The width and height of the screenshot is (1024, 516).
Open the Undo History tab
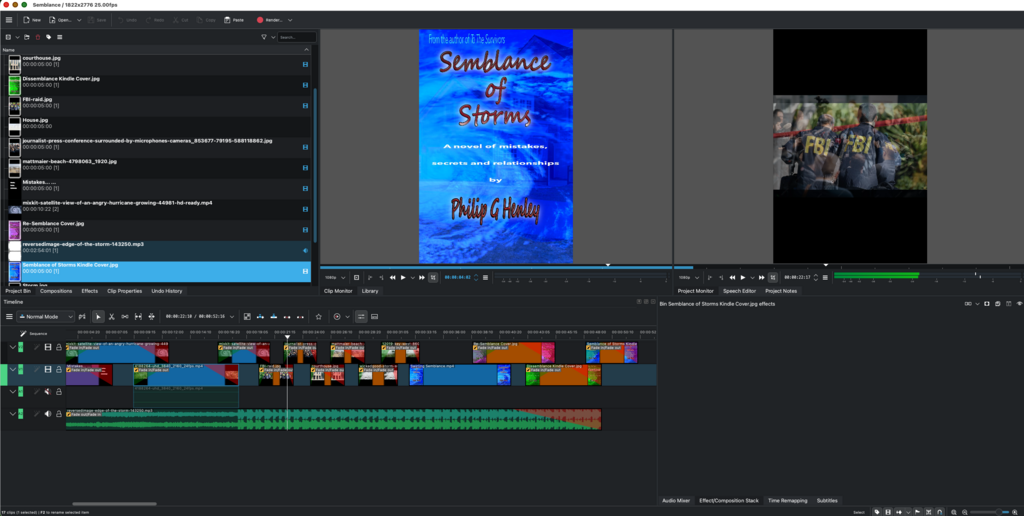pyautogui.click(x=167, y=291)
